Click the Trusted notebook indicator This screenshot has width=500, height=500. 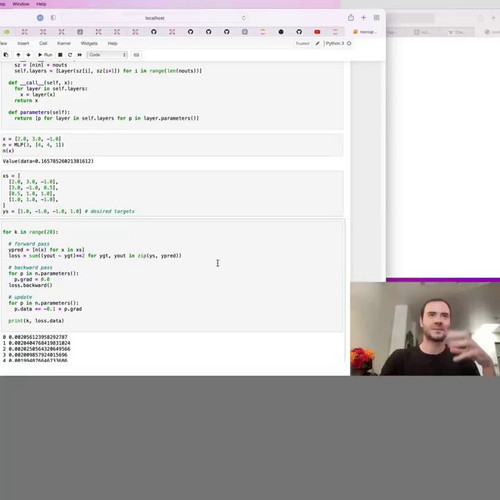tap(302, 43)
